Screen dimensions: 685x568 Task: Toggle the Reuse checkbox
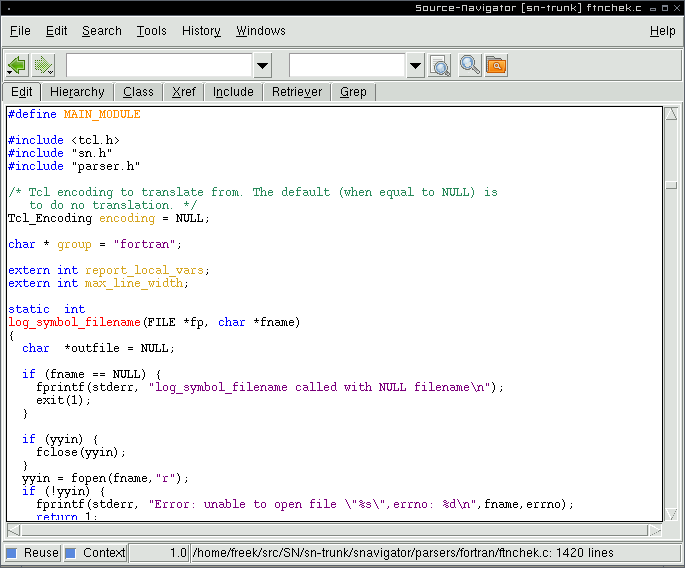click(x=12, y=553)
